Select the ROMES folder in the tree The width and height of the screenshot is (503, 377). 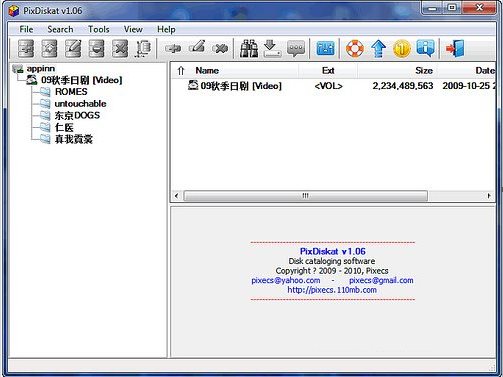(71, 92)
